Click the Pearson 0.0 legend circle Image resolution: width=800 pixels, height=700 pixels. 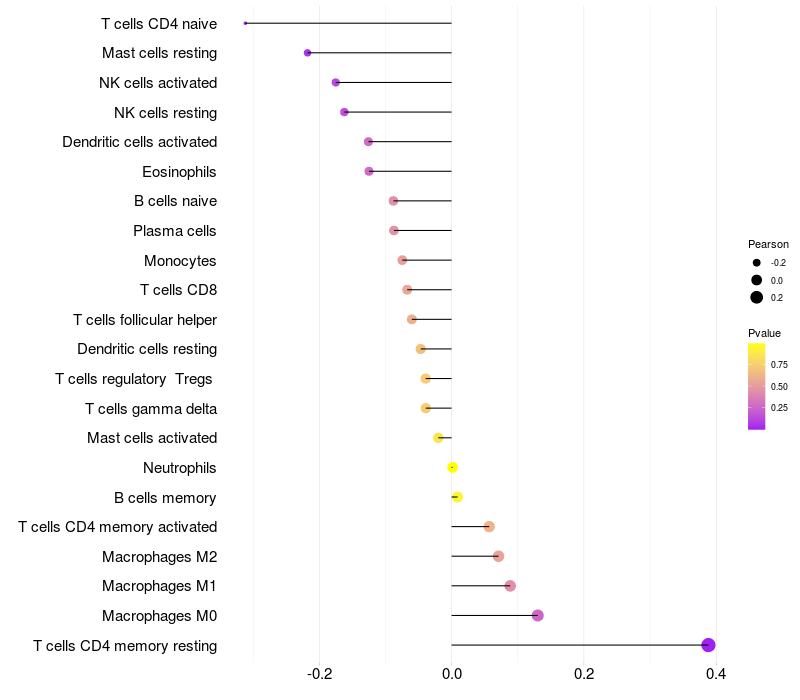click(x=756, y=280)
